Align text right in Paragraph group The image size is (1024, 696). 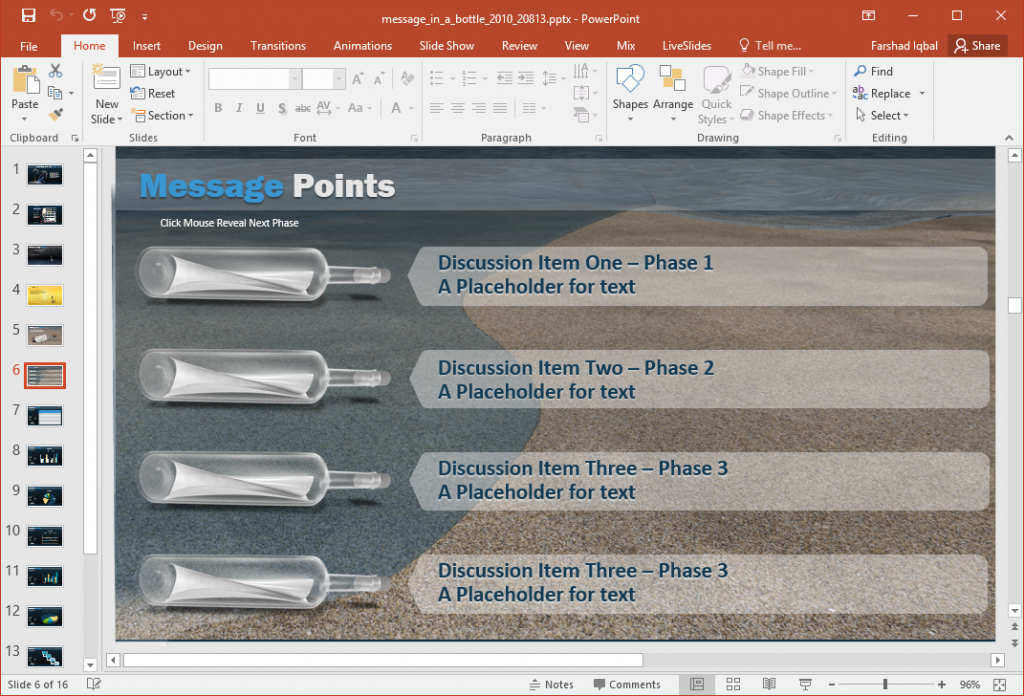tap(479, 108)
